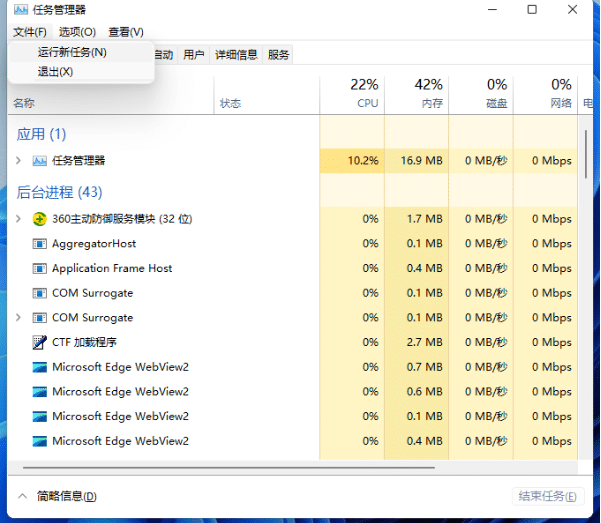
Task: Click the 2.7 MB memory cell
Action: point(417,342)
